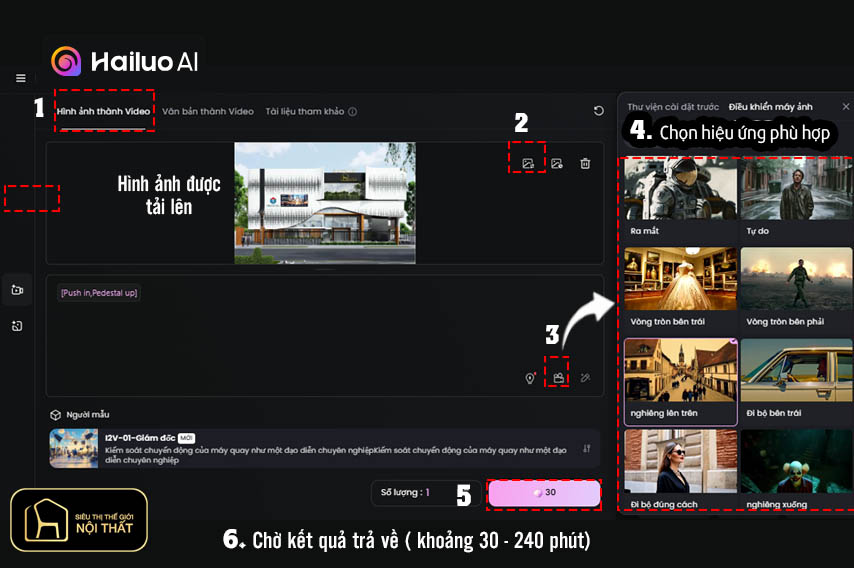Viewport: 854px width, 568px height.
Task: Open Thư viện cài đặt trước tab
Action: (673, 107)
